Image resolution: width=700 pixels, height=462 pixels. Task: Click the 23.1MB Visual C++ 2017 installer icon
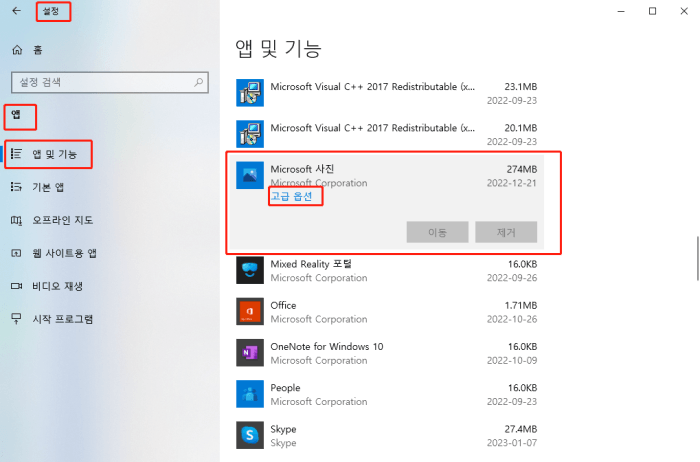click(250, 93)
